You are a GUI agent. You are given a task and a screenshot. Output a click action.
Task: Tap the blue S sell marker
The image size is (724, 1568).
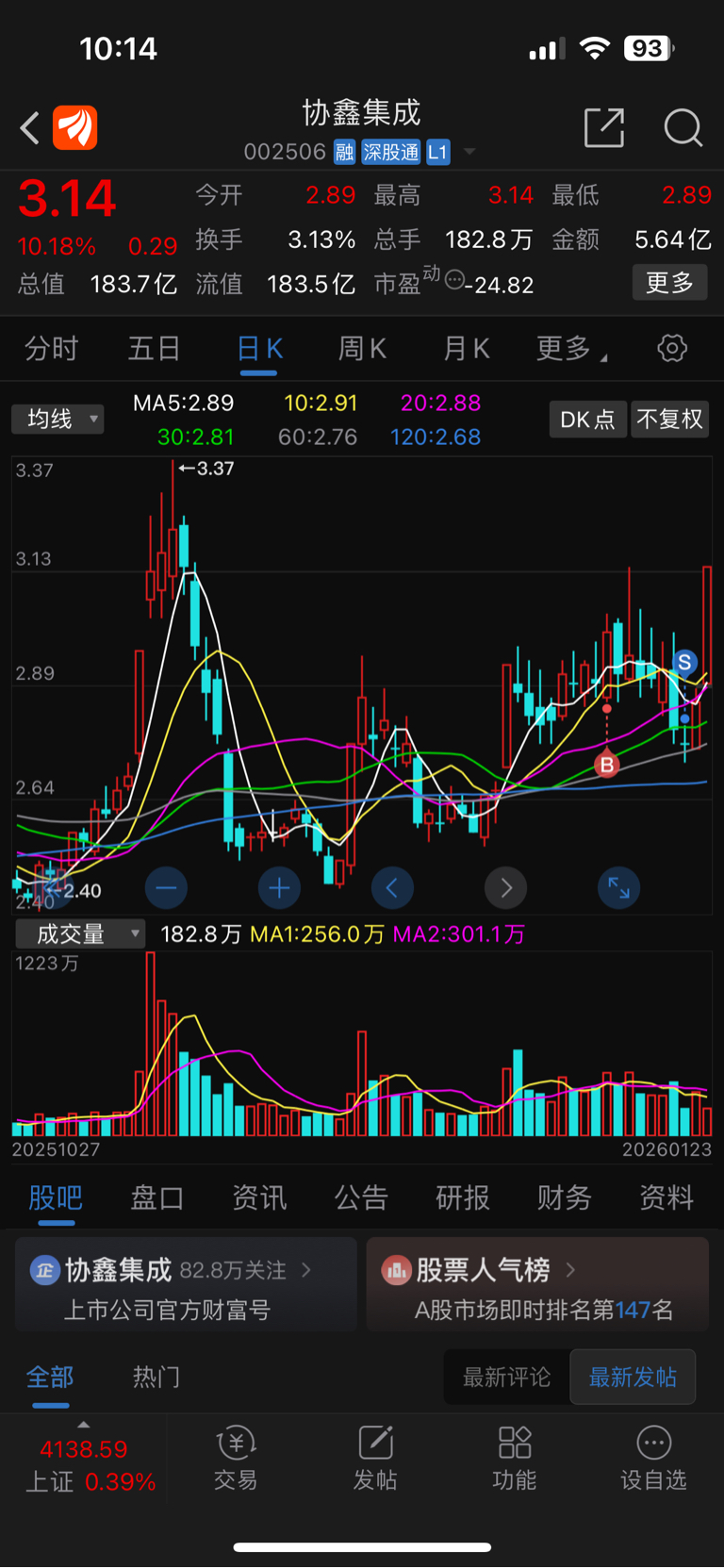tap(684, 662)
